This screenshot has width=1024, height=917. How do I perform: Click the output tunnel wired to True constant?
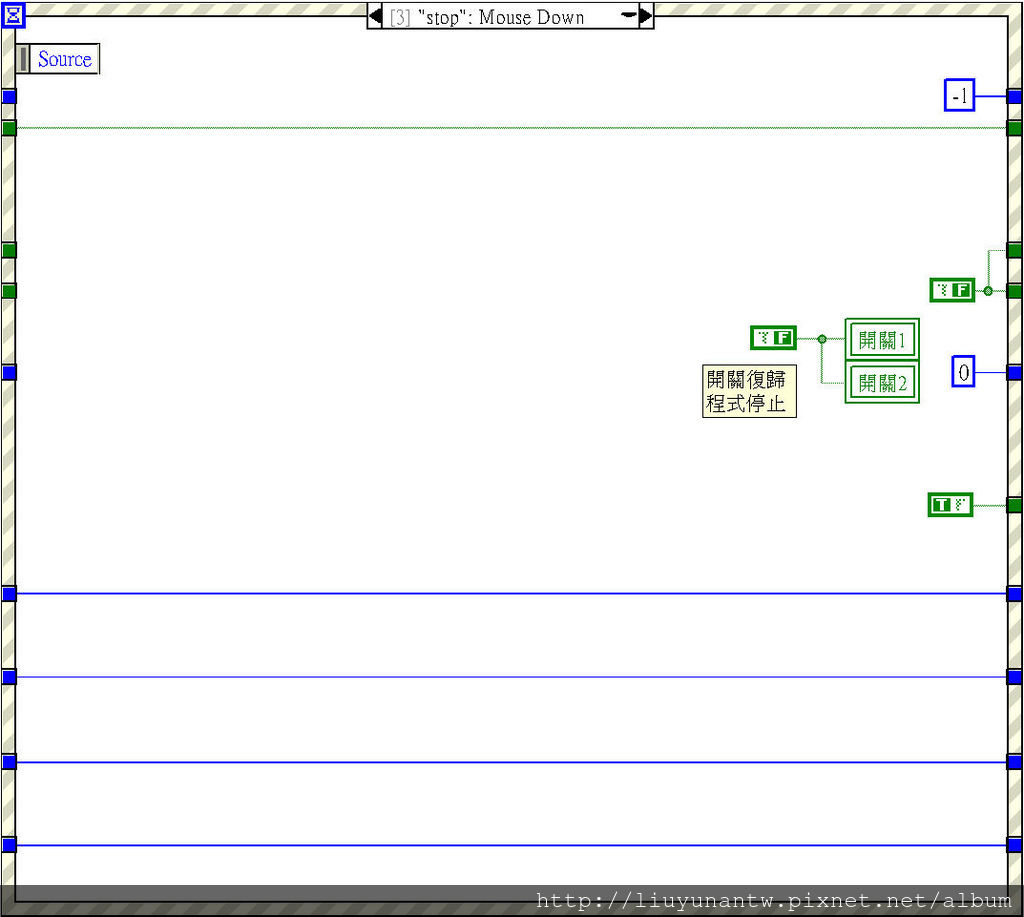[x=1014, y=505]
